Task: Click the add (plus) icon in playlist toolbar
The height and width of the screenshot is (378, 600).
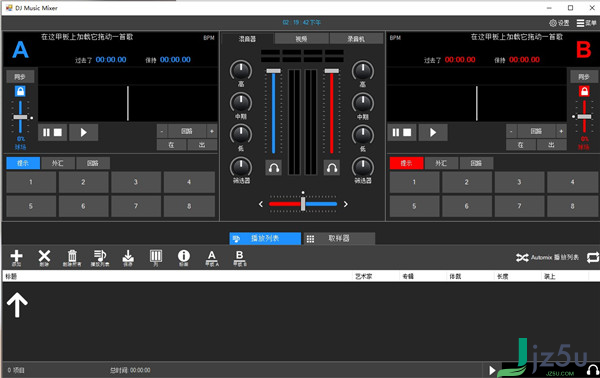Action: (x=16, y=257)
